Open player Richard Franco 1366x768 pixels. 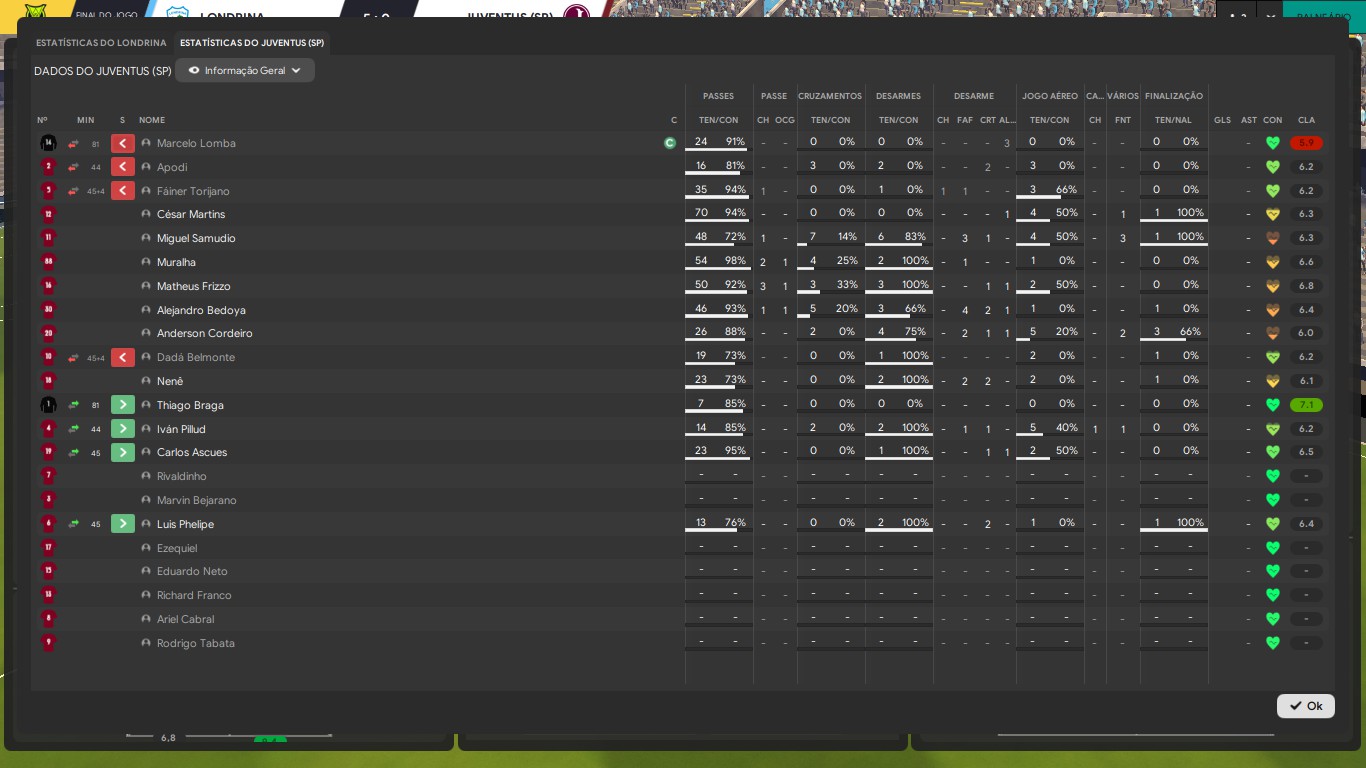pos(194,595)
